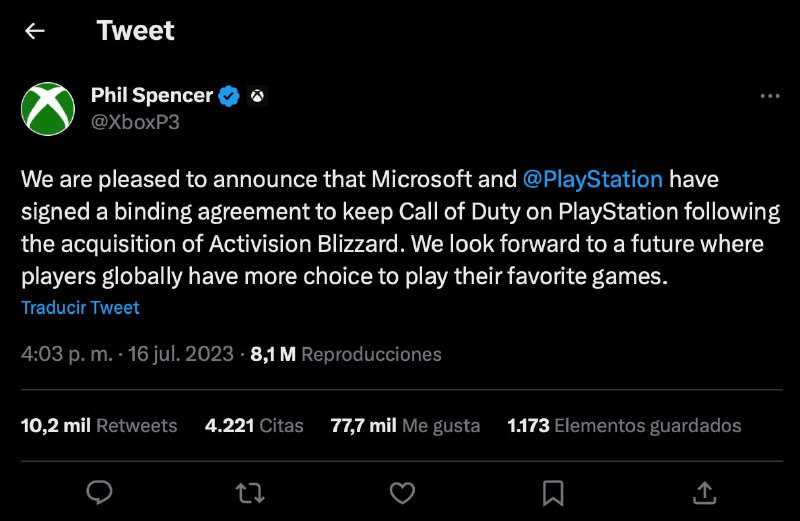Click the 8,1 M Reproducciones view count
This screenshot has width=800, height=521.
click(345, 354)
